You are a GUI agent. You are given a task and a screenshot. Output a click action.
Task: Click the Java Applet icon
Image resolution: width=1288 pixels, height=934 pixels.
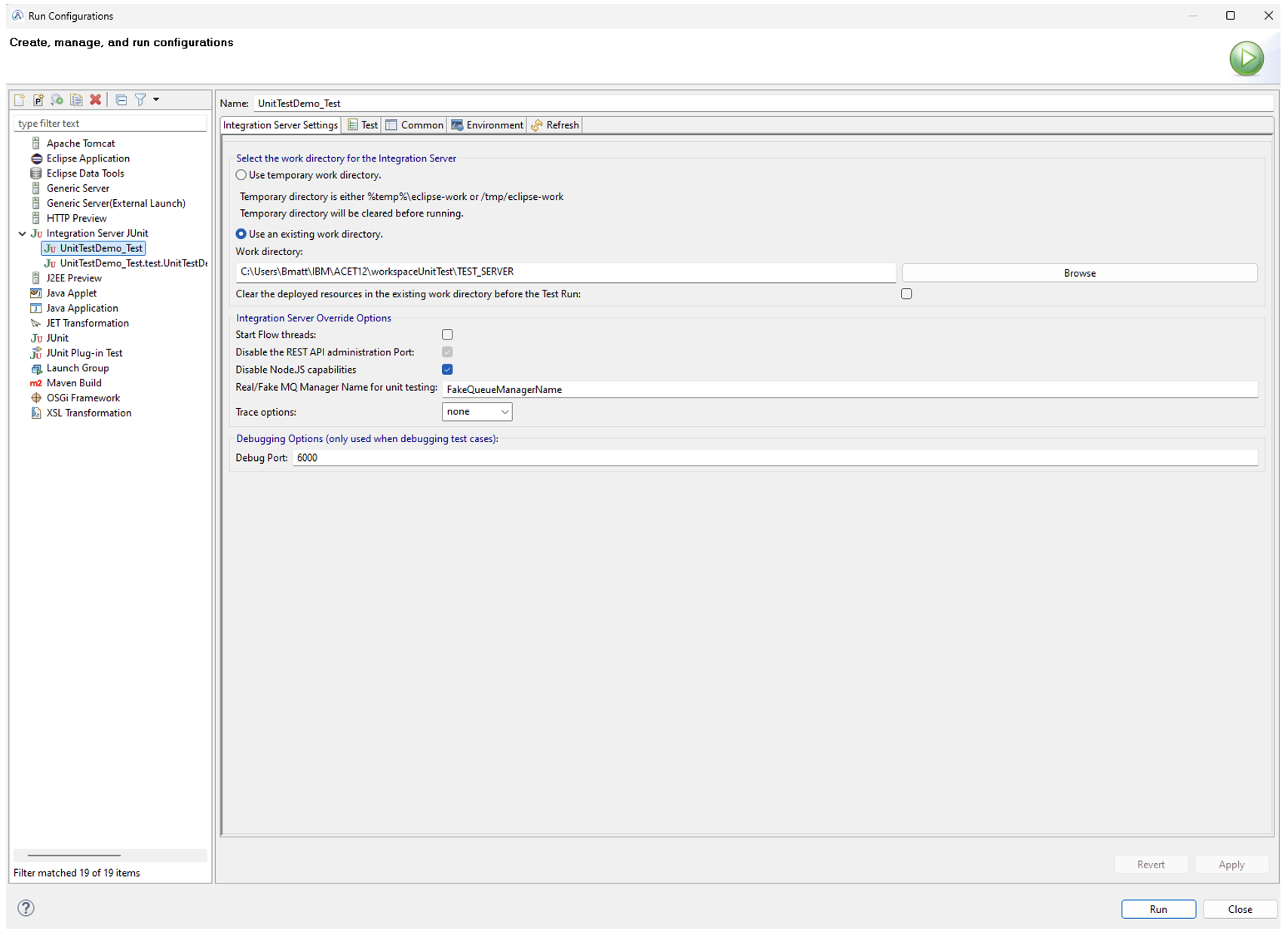click(36, 293)
